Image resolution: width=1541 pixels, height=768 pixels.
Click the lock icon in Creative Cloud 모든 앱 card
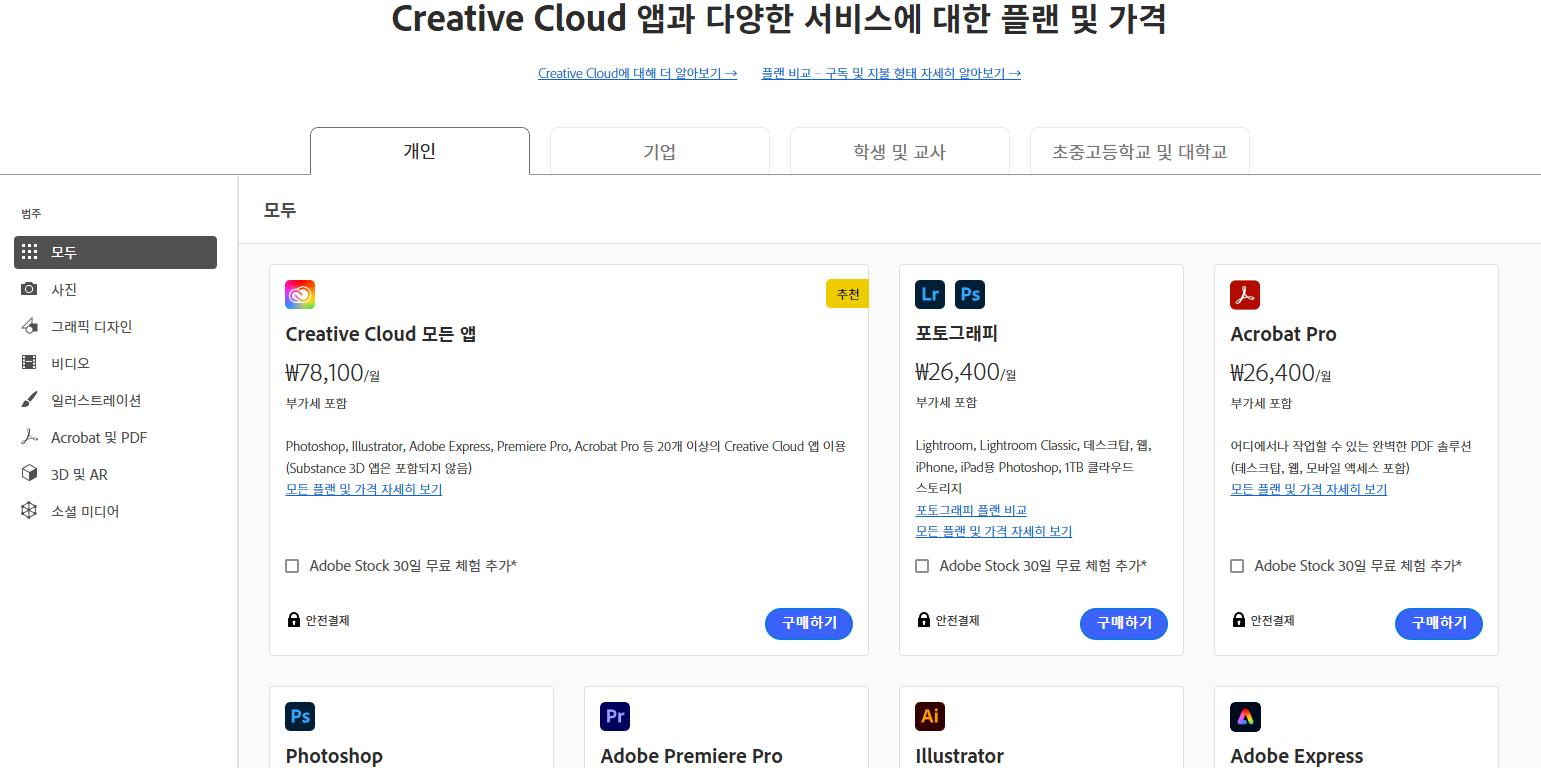[294, 620]
